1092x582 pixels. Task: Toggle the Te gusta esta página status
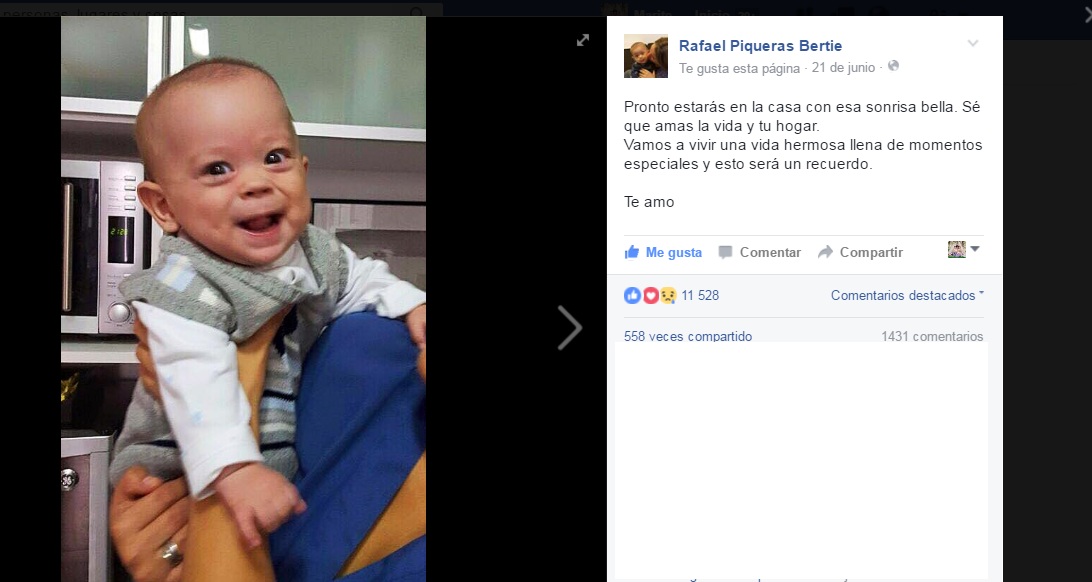tap(740, 68)
